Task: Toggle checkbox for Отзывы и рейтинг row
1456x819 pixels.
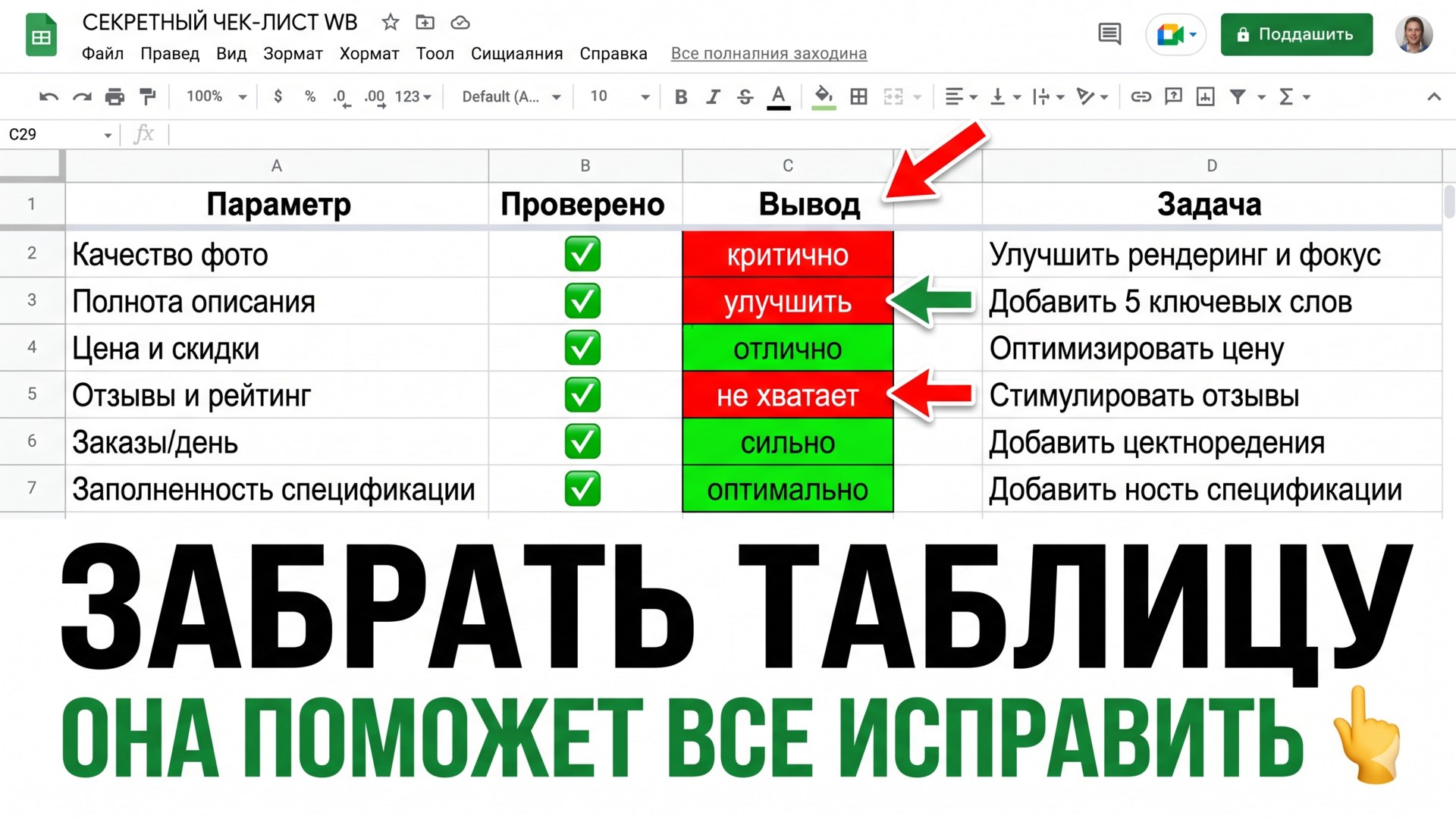Action: 582,395
